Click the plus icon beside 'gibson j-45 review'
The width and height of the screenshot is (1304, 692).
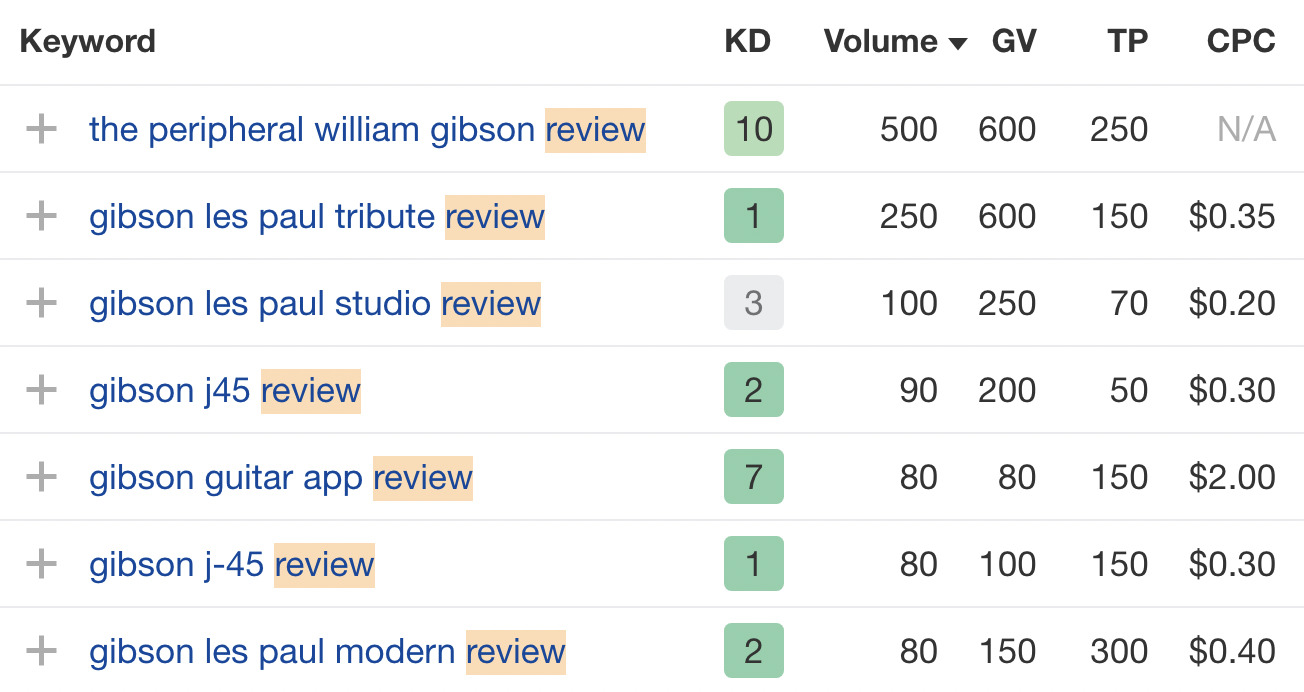[40, 564]
